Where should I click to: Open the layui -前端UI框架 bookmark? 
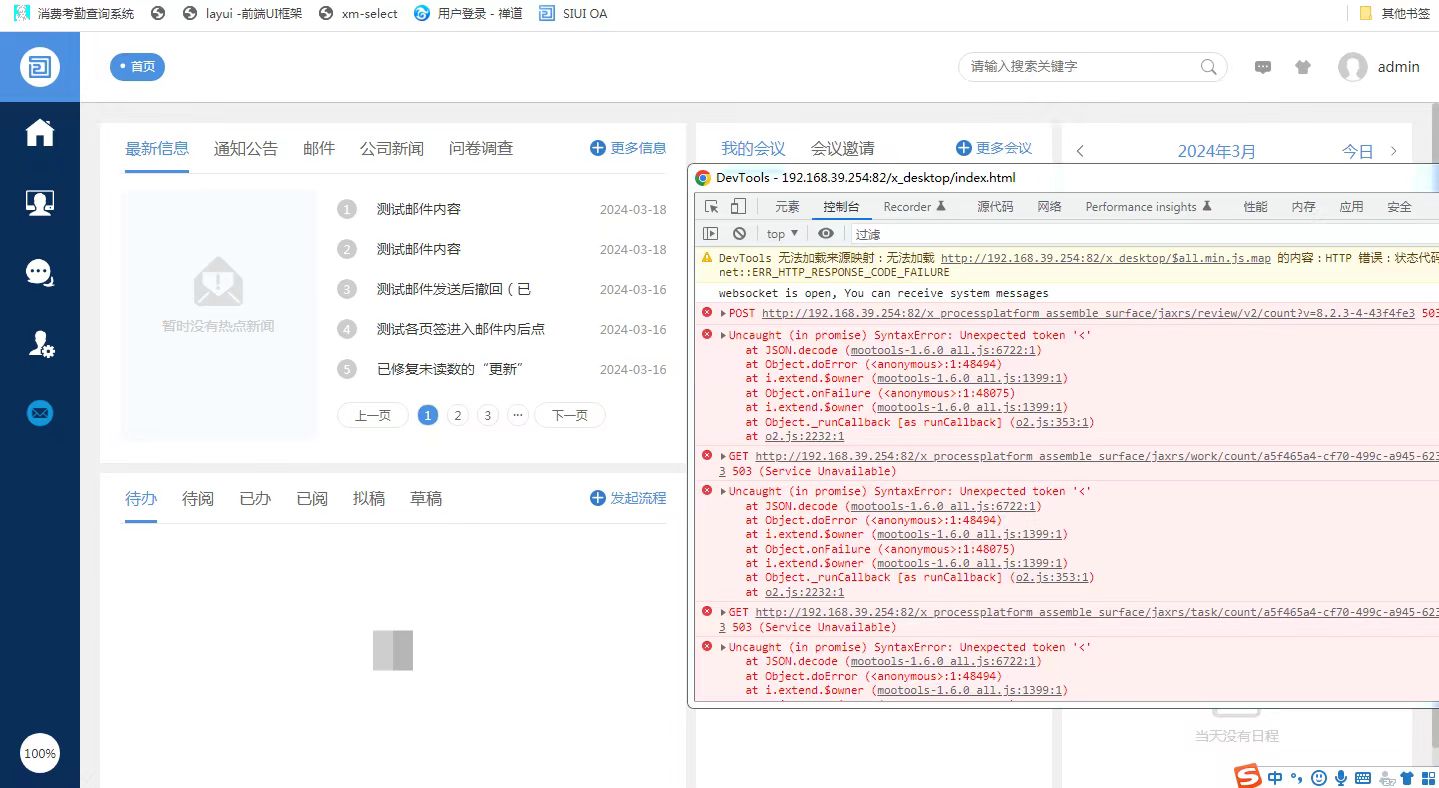[x=243, y=14]
